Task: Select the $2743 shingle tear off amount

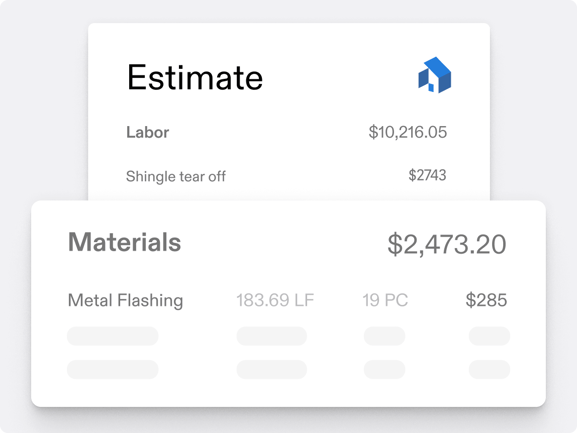Action: 427,175
